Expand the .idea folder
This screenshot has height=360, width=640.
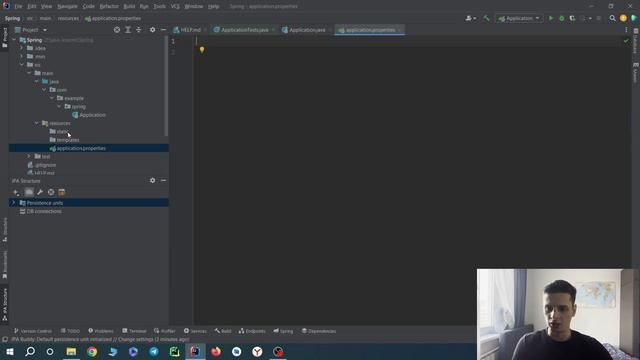pyautogui.click(x=22, y=48)
